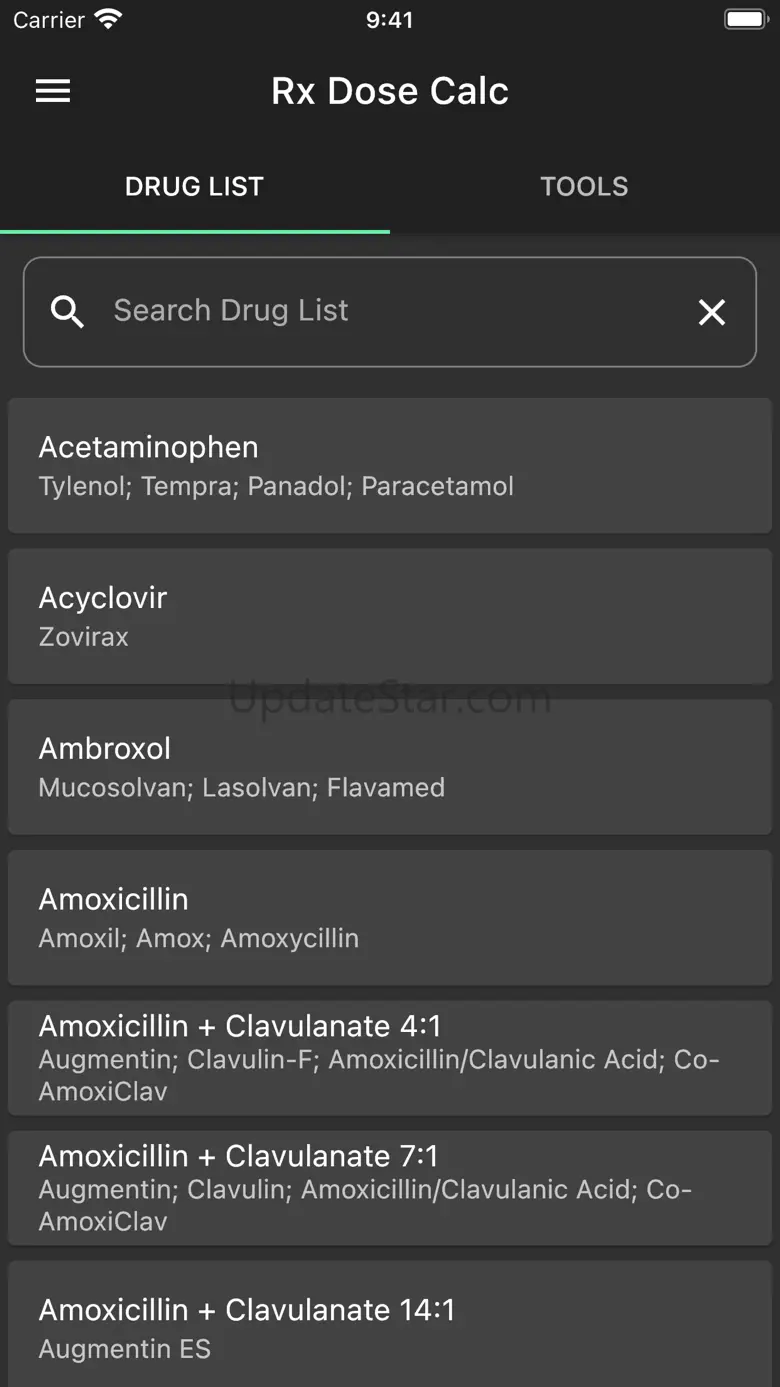Open the hamburger navigation menu
This screenshot has height=1387, width=780.
(x=53, y=91)
